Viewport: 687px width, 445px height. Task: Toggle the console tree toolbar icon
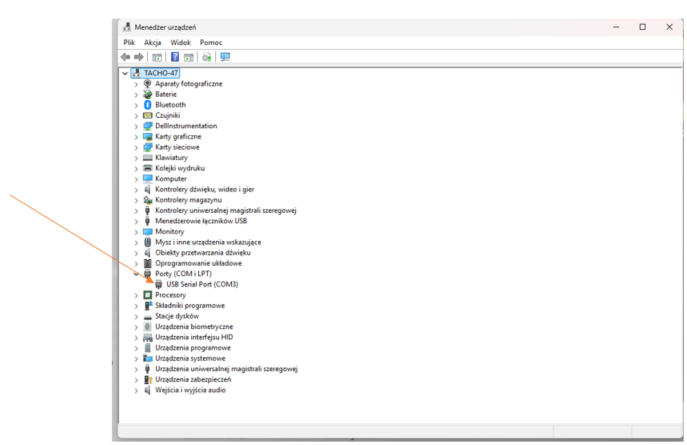[x=157, y=57]
